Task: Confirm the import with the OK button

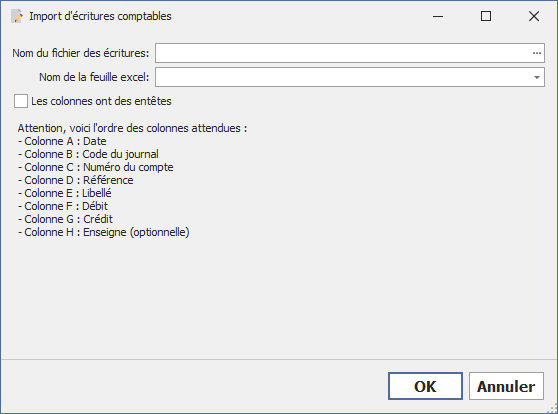Action: pos(425,386)
